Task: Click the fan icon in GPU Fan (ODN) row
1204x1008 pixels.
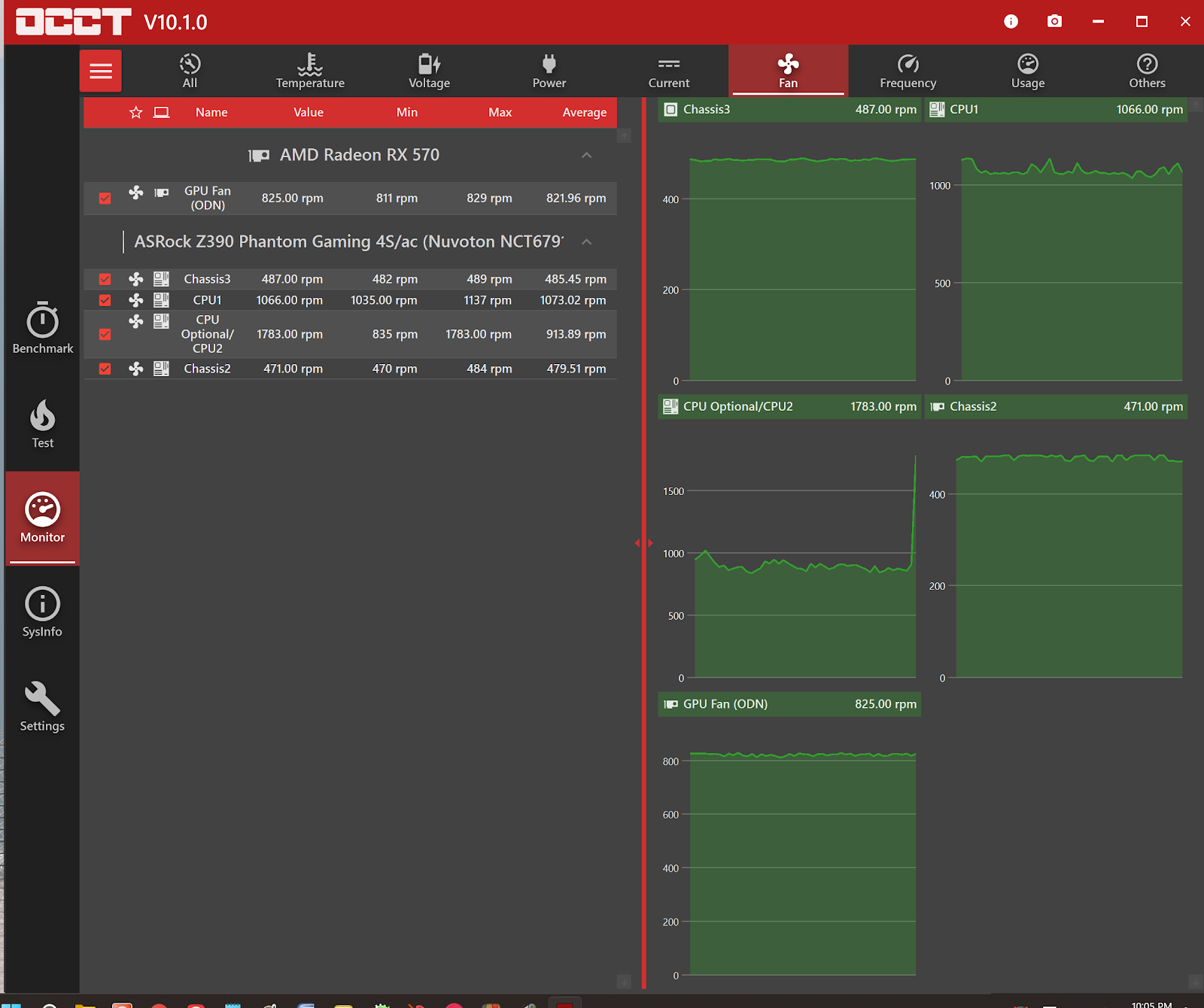Action: pos(136,193)
